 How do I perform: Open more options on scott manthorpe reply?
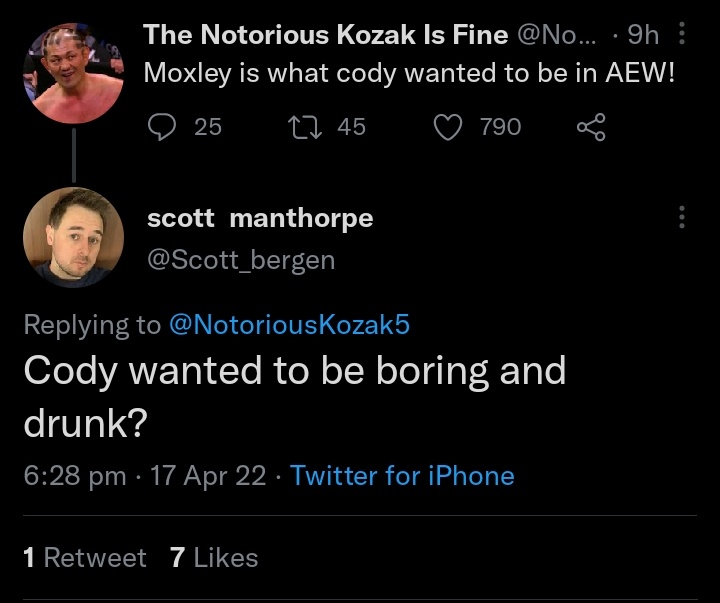pos(682,217)
